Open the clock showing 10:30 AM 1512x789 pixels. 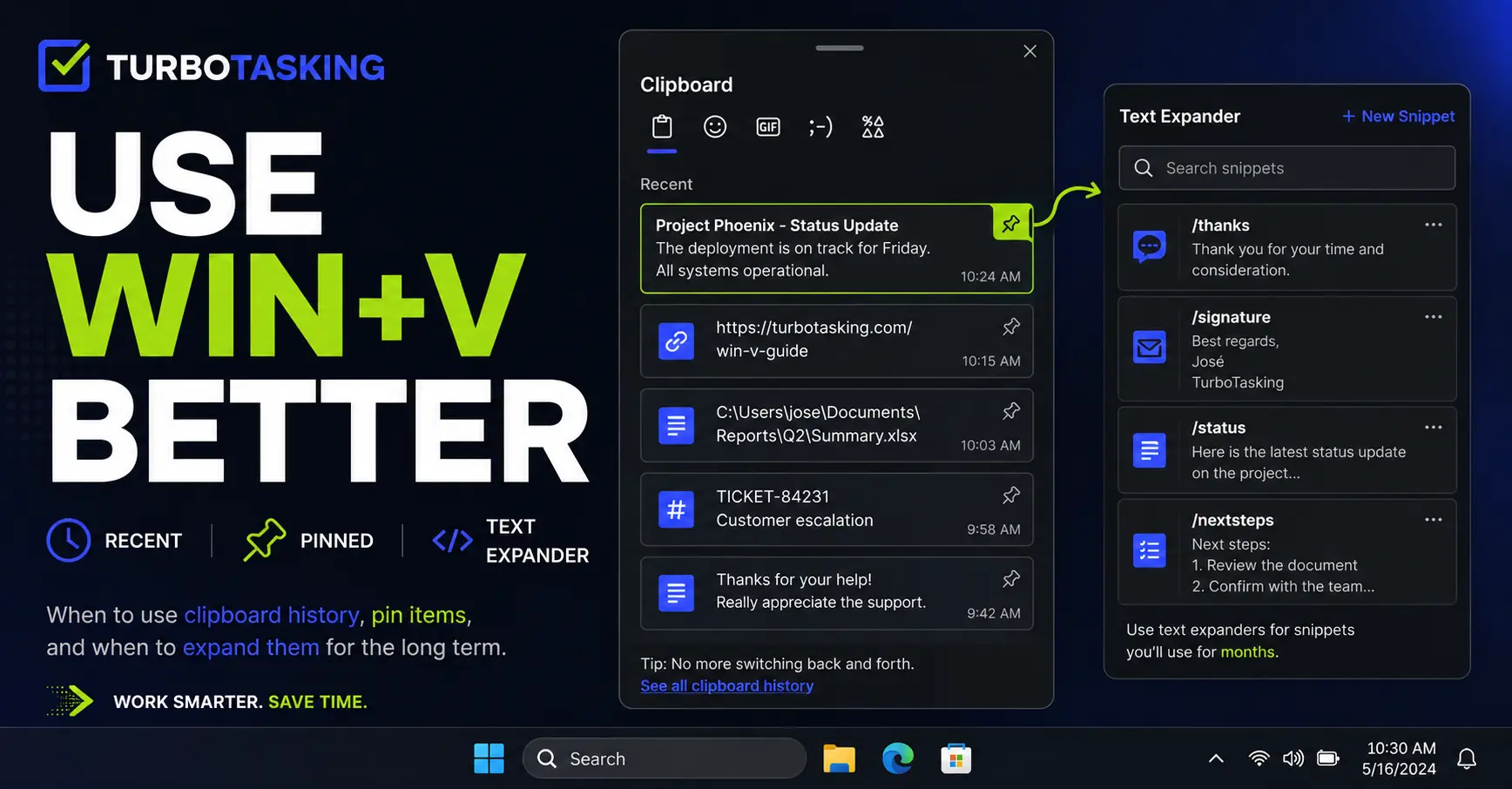1400,759
